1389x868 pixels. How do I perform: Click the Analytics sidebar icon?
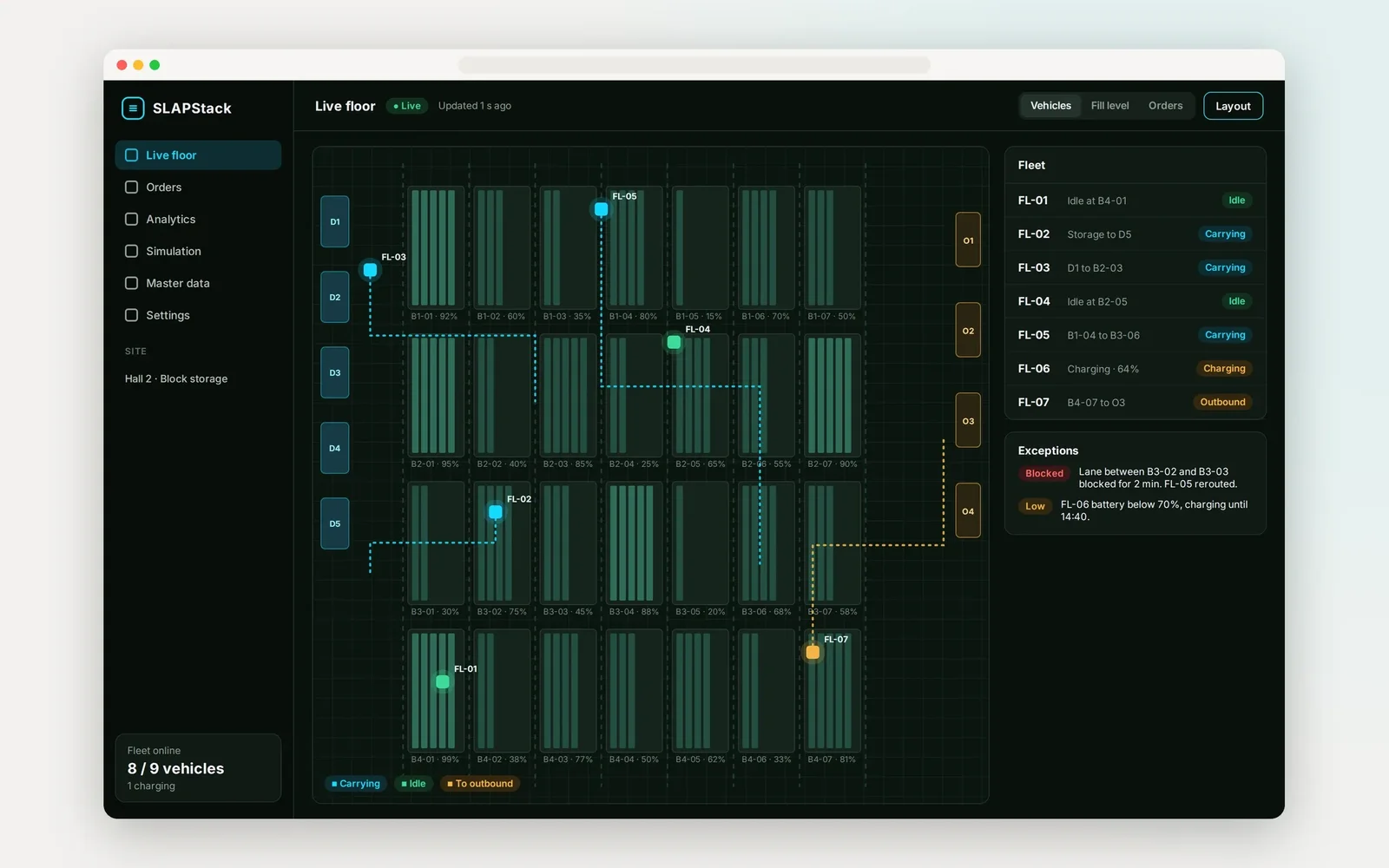132,220
